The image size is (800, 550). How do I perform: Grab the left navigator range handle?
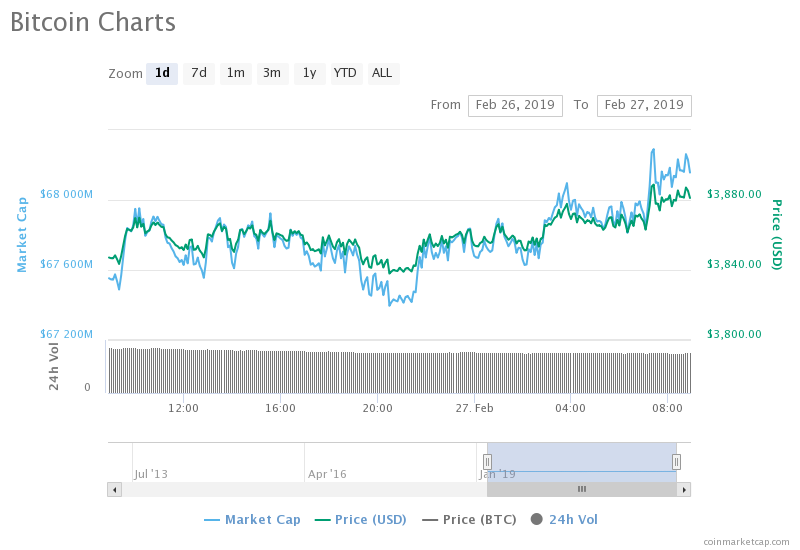pos(487,462)
